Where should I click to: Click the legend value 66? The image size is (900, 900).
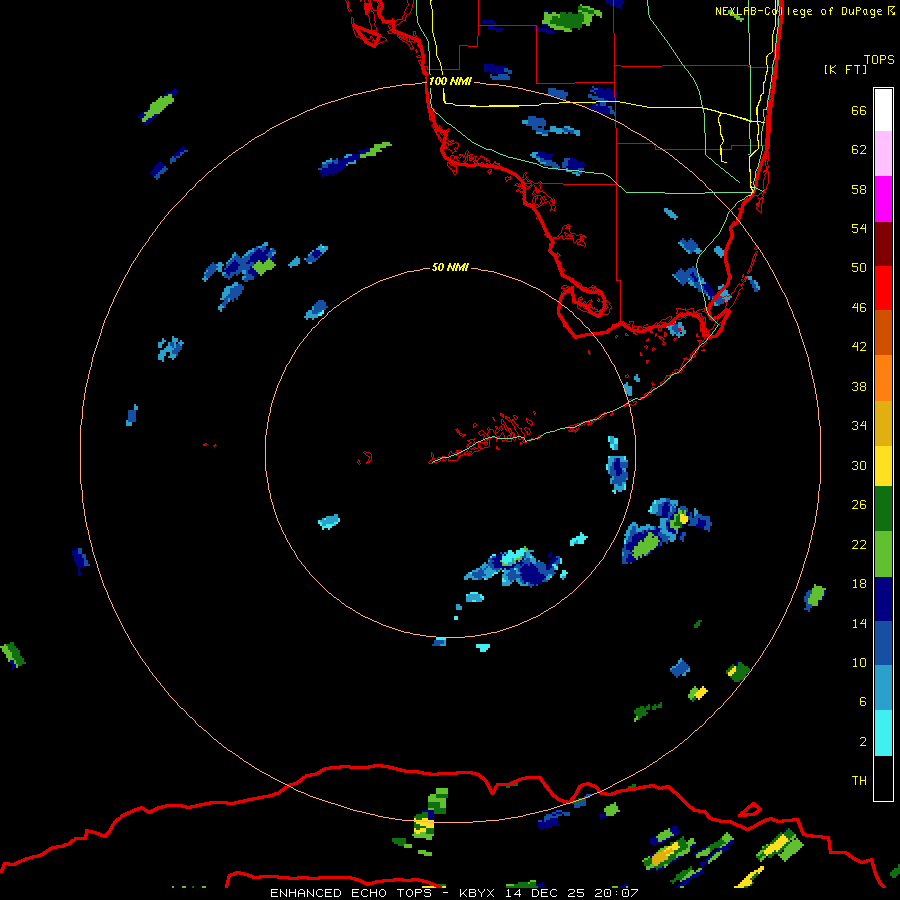(859, 110)
